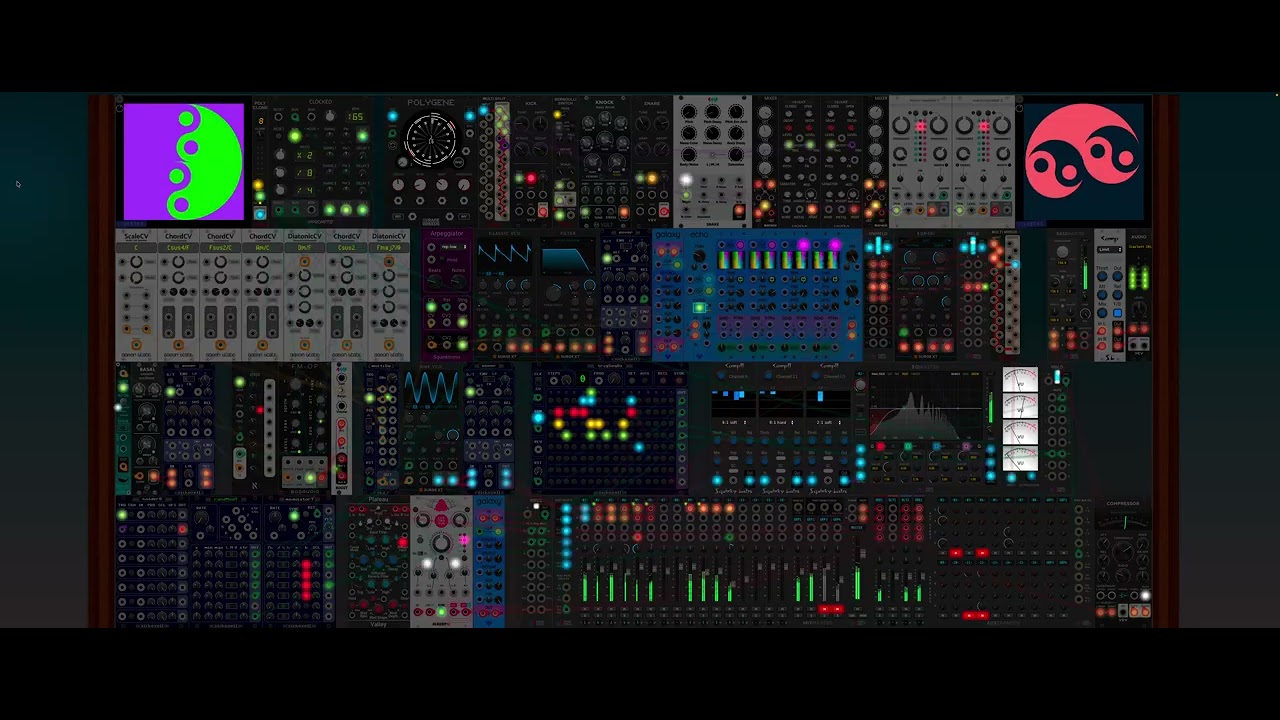Click the Clocked /4 ratio display

click(x=304, y=190)
